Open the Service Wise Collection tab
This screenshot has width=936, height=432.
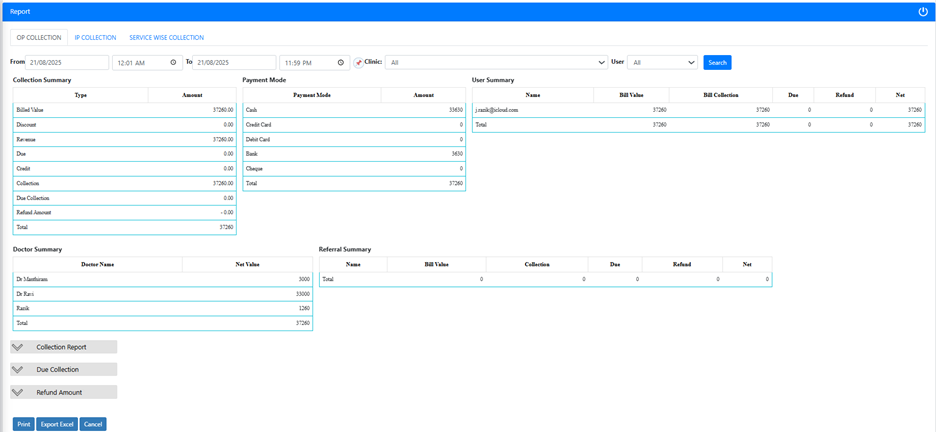166,37
